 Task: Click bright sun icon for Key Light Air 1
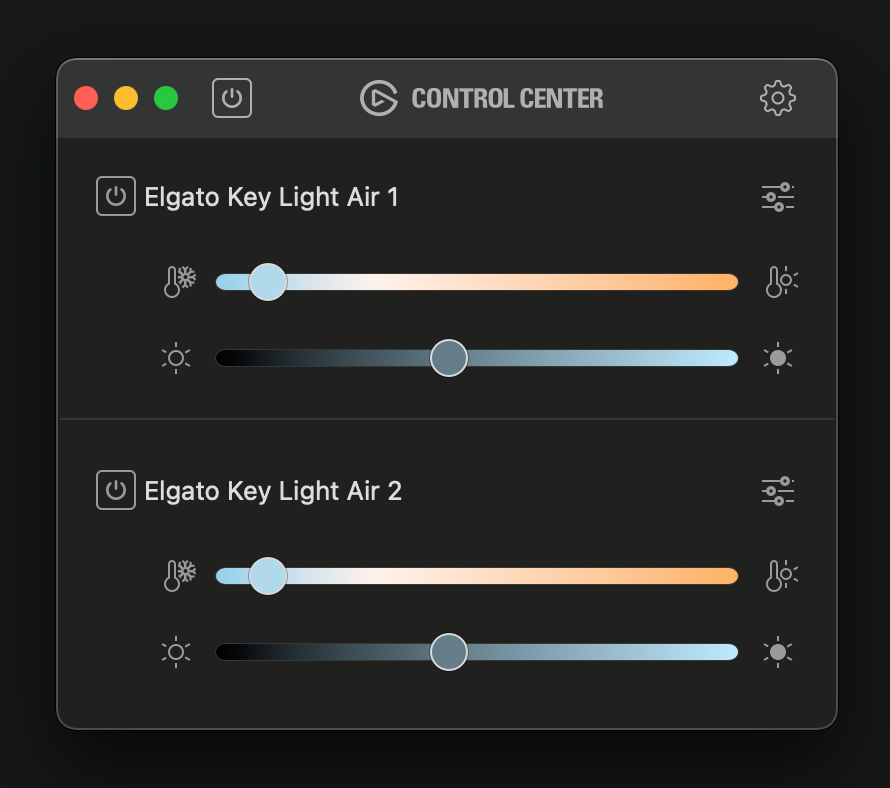tap(778, 358)
